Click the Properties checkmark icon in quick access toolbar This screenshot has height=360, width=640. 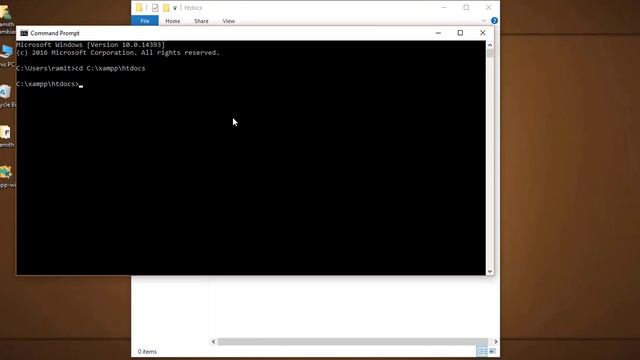pos(155,7)
